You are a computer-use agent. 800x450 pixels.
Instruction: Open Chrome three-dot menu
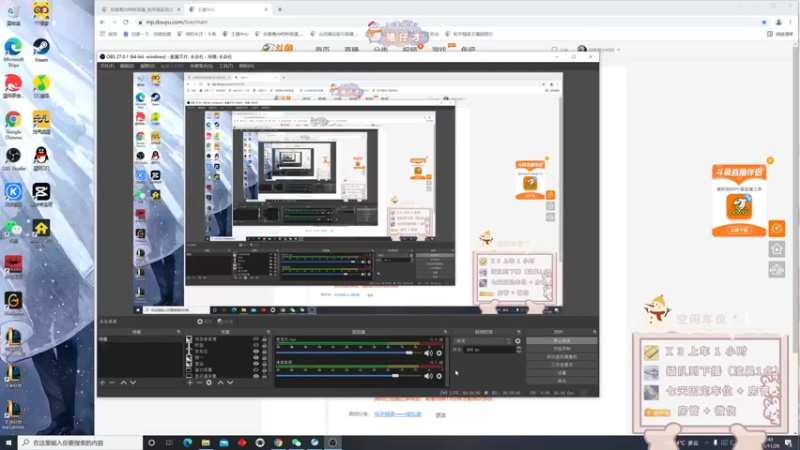[791, 22]
